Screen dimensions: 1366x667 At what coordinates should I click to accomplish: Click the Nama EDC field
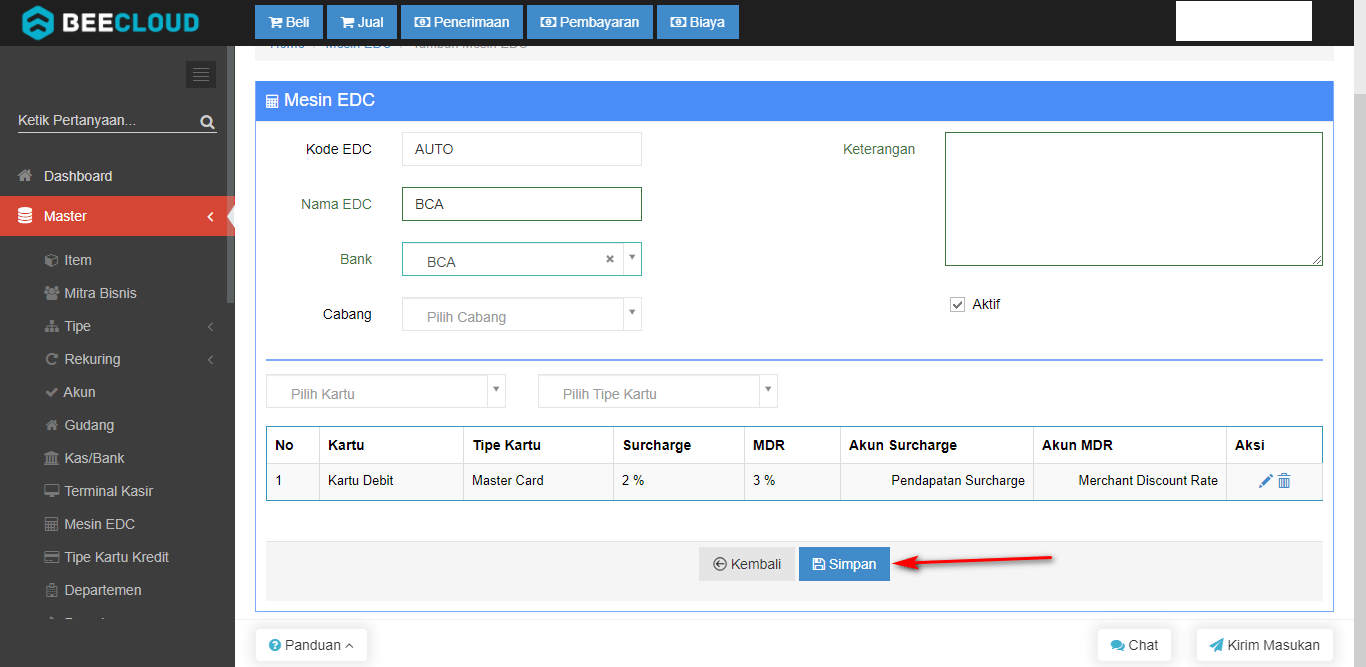tap(522, 204)
